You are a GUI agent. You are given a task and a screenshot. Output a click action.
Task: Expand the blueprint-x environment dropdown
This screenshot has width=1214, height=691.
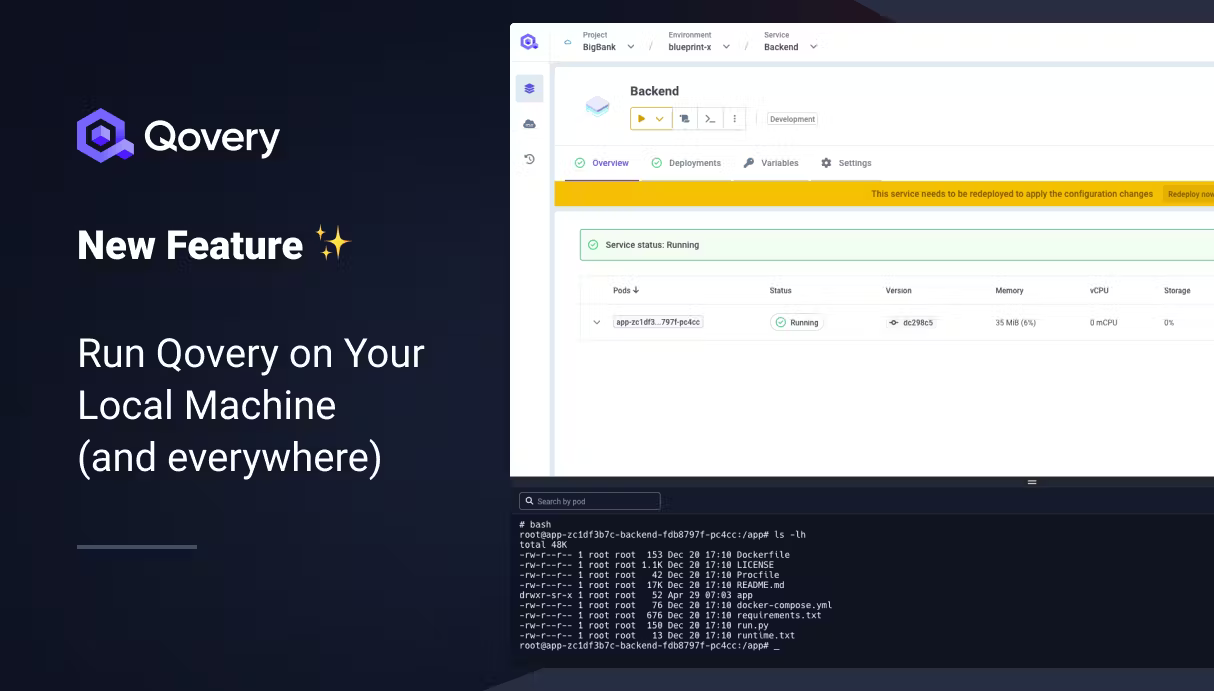(x=726, y=47)
